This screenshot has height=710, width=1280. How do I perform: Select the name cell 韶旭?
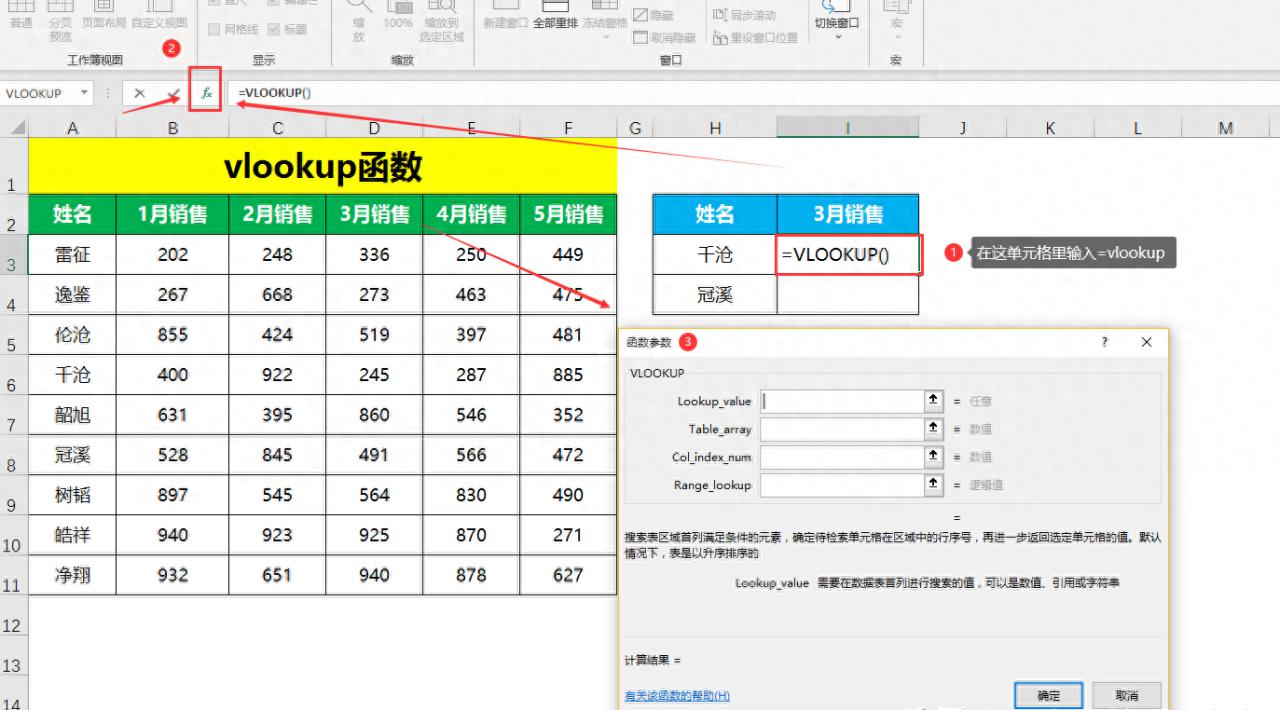point(72,415)
